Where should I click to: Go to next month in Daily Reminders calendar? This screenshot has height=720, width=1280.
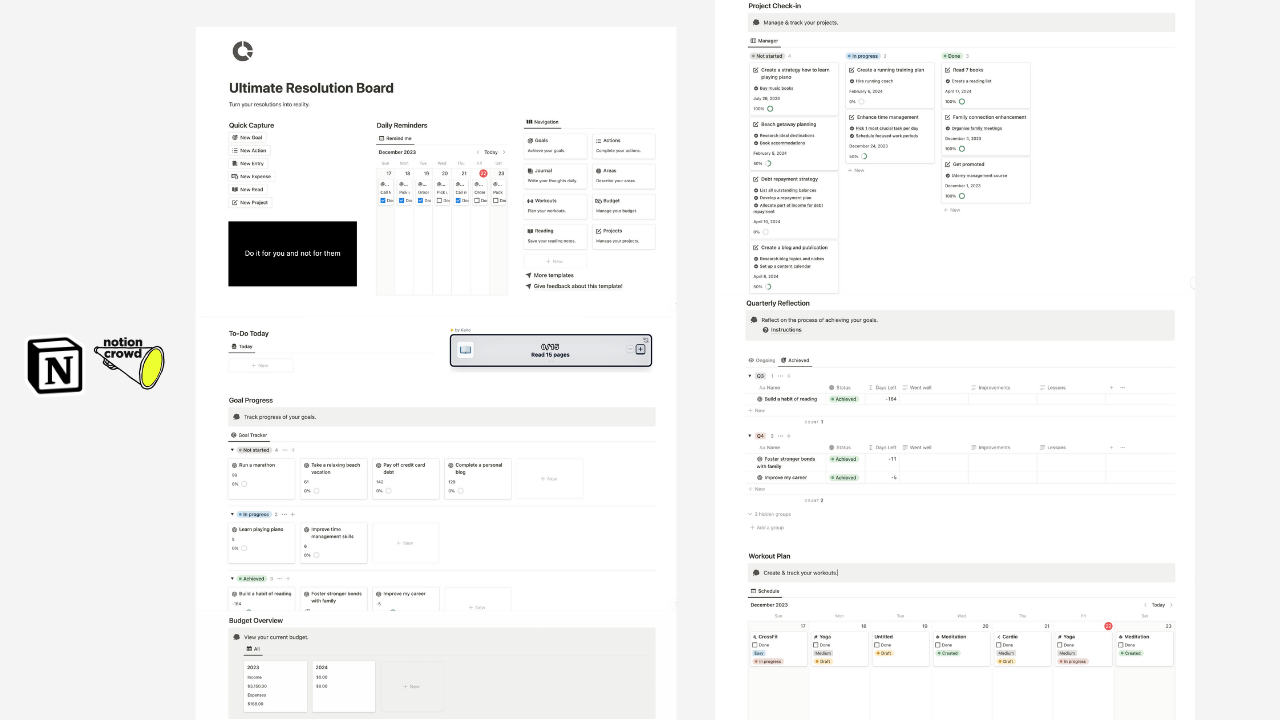(x=504, y=152)
